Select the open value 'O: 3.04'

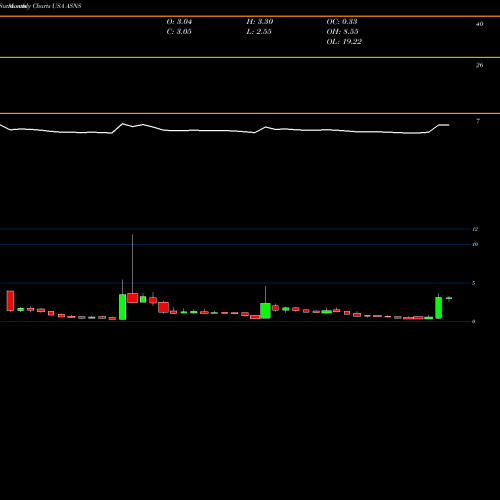pos(179,22)
